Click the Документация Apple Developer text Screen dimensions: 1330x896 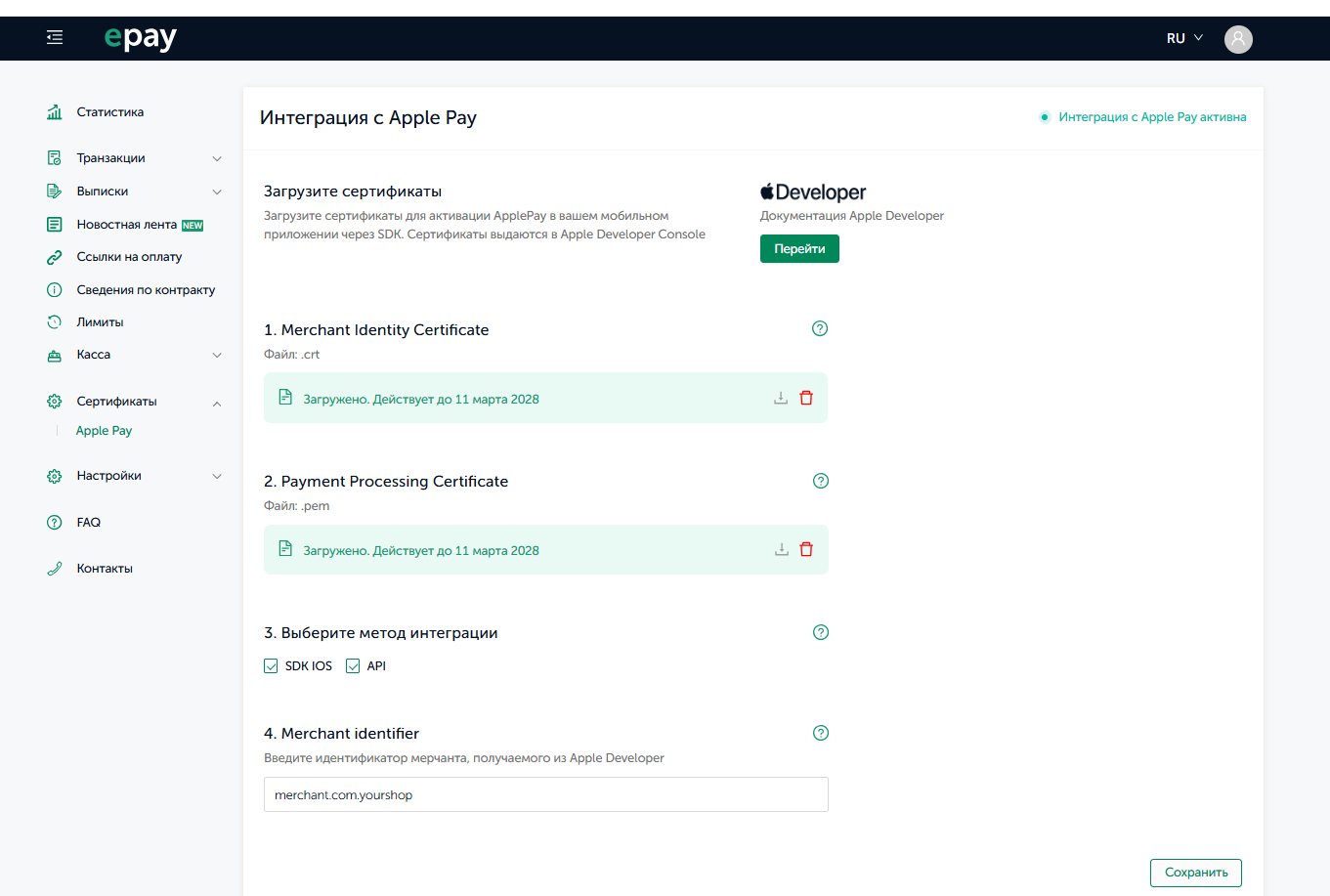(852, 216)
